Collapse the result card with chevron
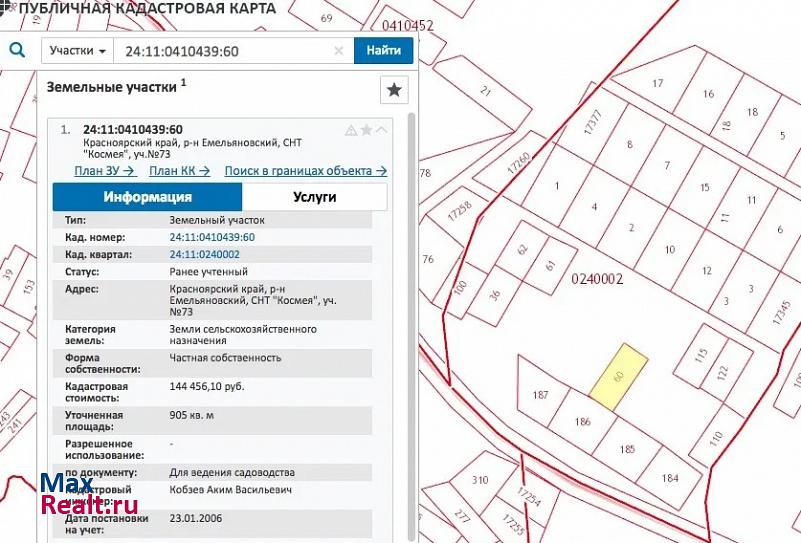Viewport: 801px width, 543px height. coord(381,130)
